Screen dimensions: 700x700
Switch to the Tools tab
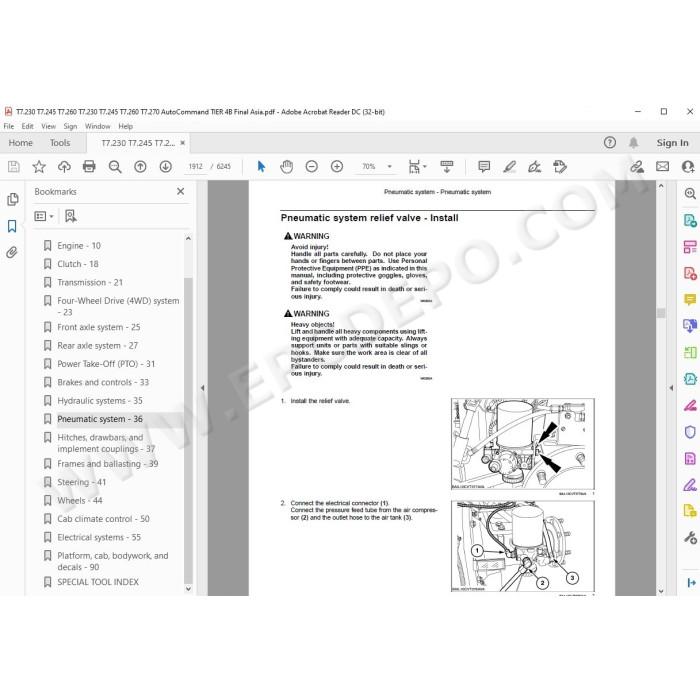pos(60,143)
